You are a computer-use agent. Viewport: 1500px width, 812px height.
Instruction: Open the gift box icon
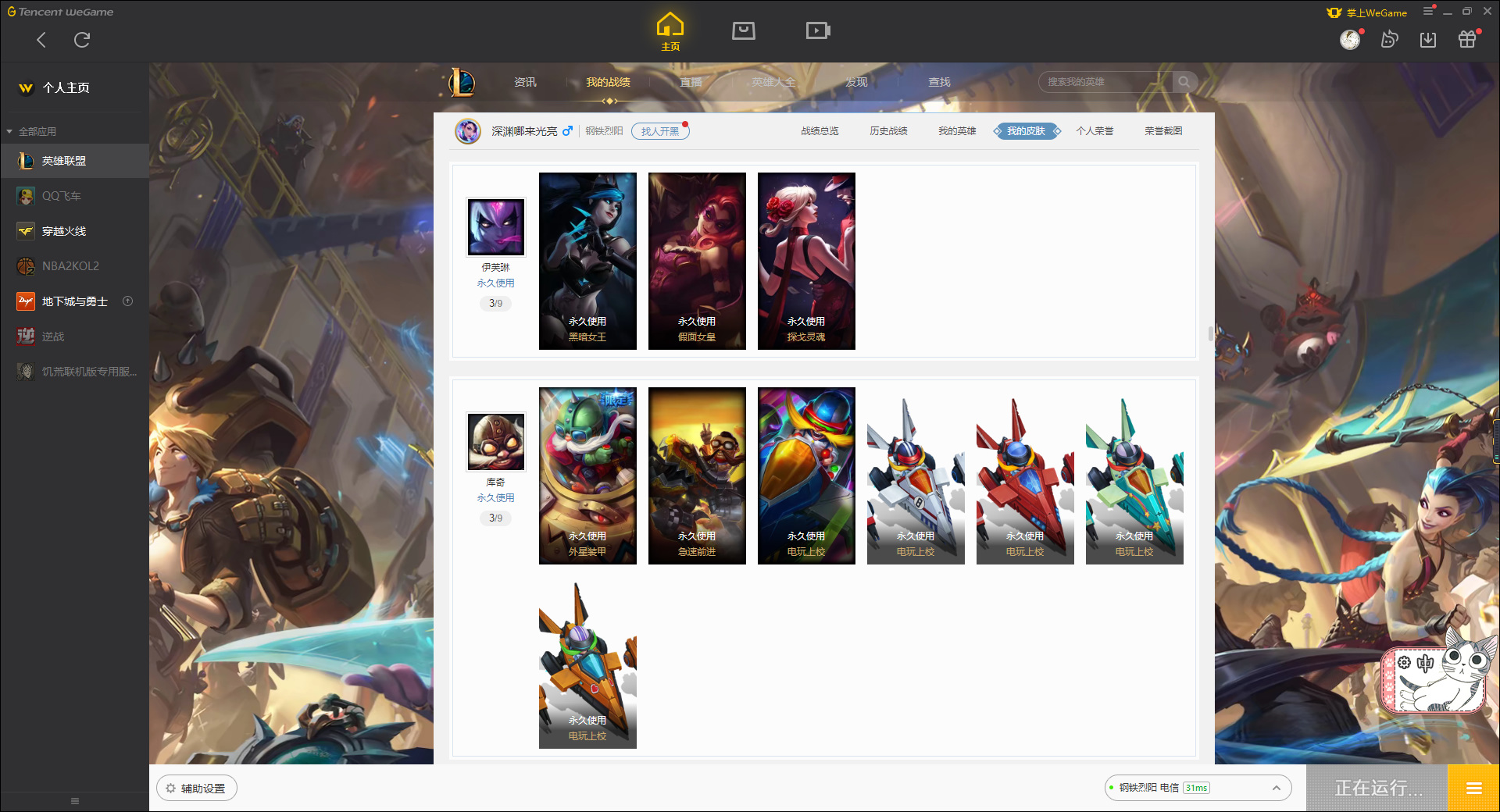(1467, 39)
